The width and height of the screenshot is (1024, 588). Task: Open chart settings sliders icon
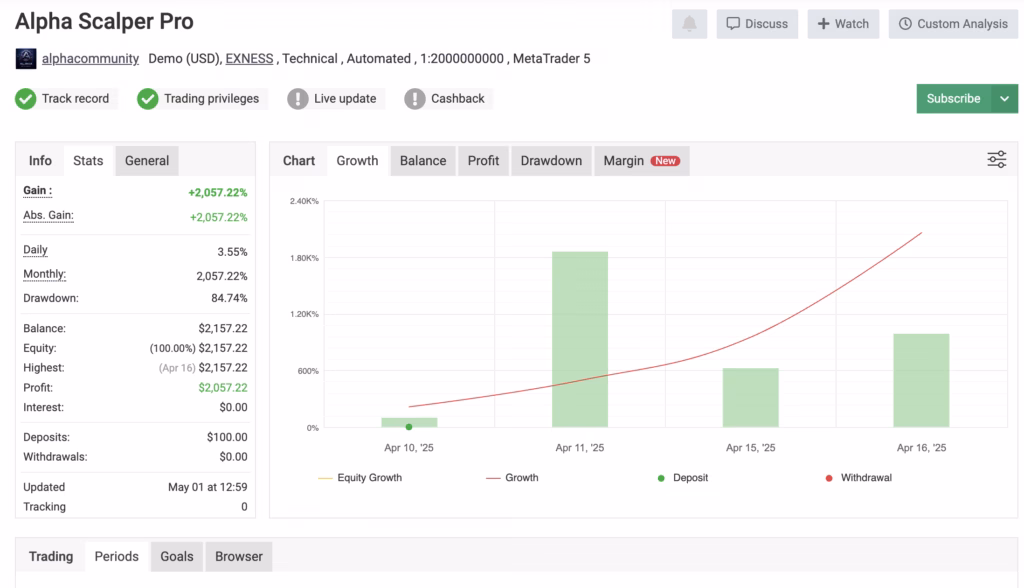click(x=996, y=160)
